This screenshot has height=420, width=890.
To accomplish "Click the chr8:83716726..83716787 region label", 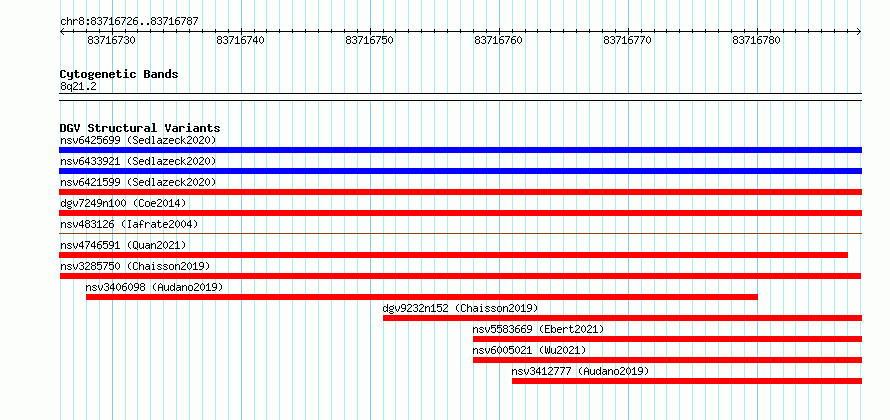I will [129, 22].
